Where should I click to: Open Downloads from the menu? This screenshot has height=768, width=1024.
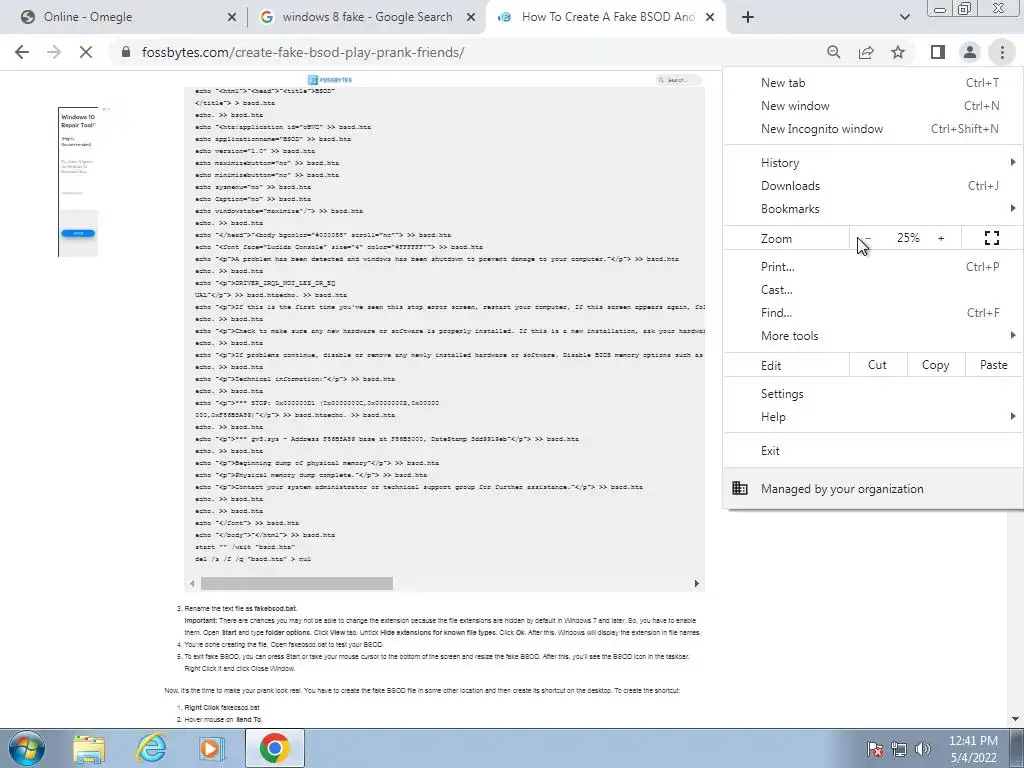coord(873,185)
